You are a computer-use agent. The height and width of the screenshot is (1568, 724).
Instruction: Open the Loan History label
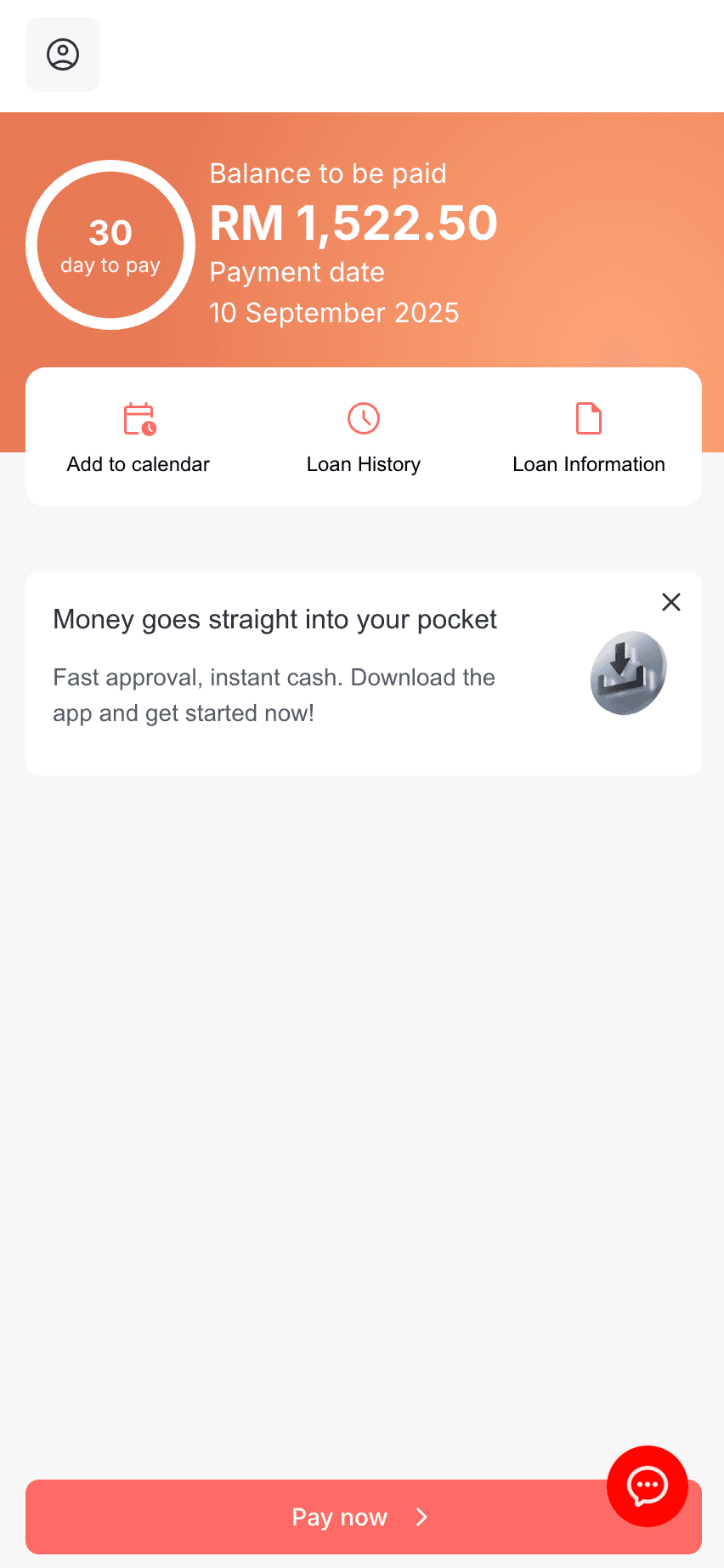364,464
